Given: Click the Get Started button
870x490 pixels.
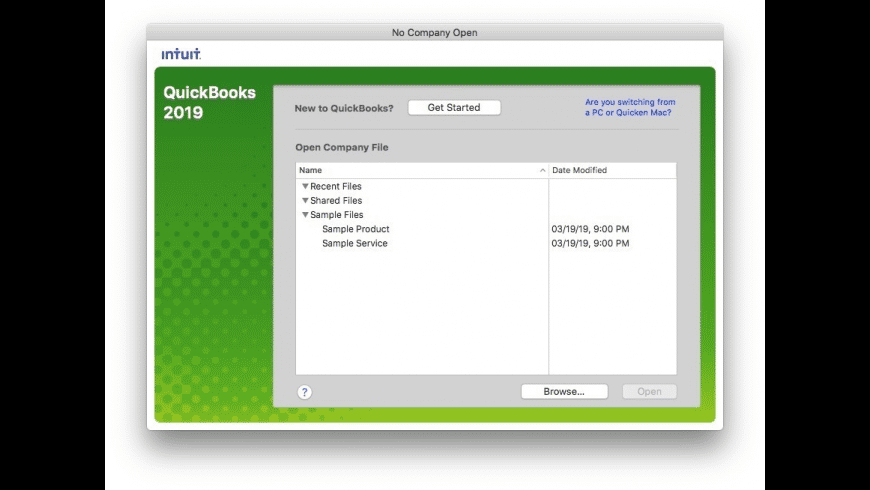Looking at the screenshot, I should 454,108.
